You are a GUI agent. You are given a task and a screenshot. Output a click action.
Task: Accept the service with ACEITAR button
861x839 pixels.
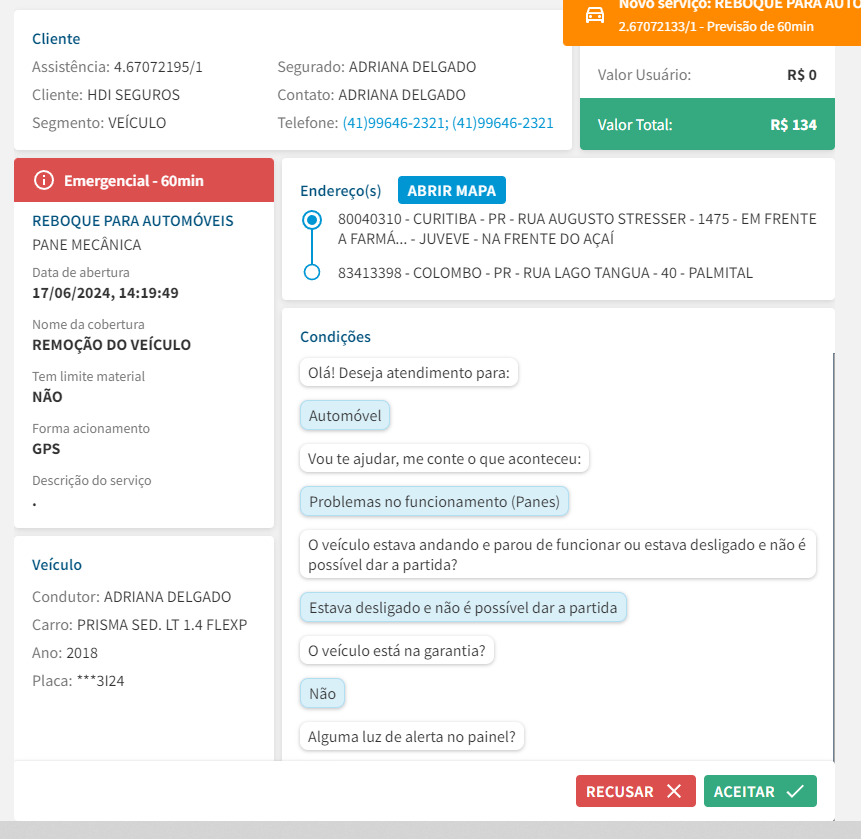(760, 791)
